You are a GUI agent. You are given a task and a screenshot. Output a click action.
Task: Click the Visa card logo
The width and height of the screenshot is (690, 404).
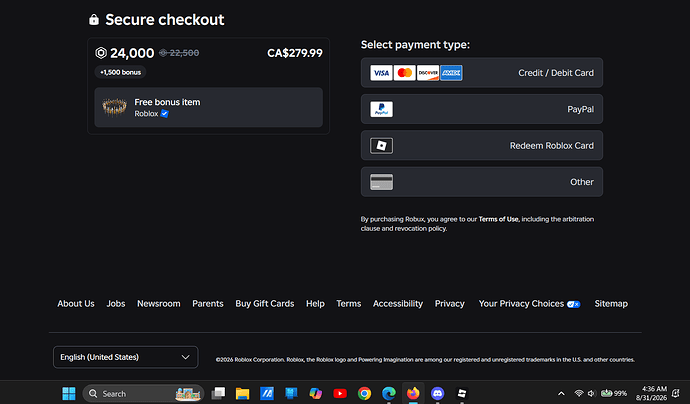tap(381, 73)
